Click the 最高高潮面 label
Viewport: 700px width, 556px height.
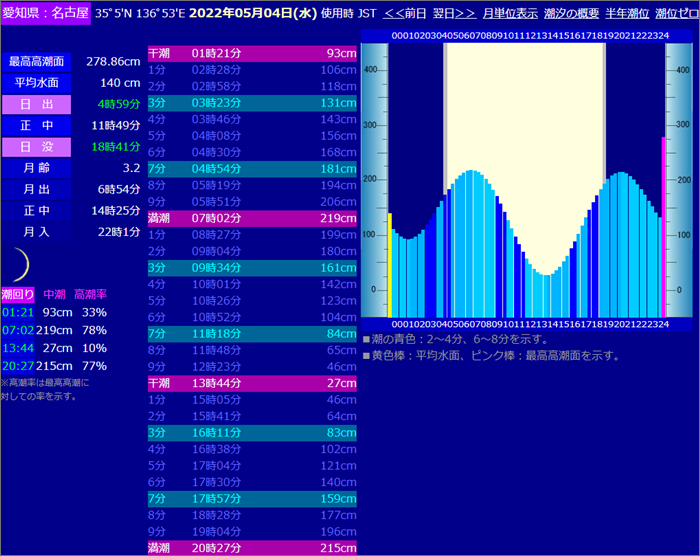[36, 62]
